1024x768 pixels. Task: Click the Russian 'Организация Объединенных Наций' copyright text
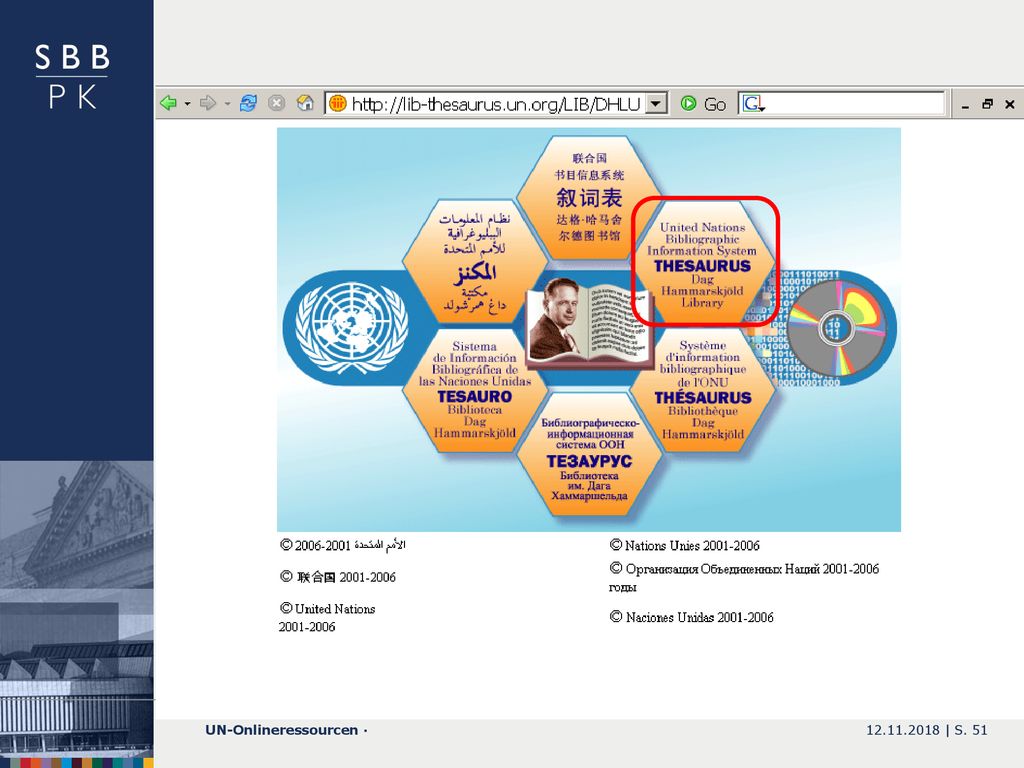[744, 577]
